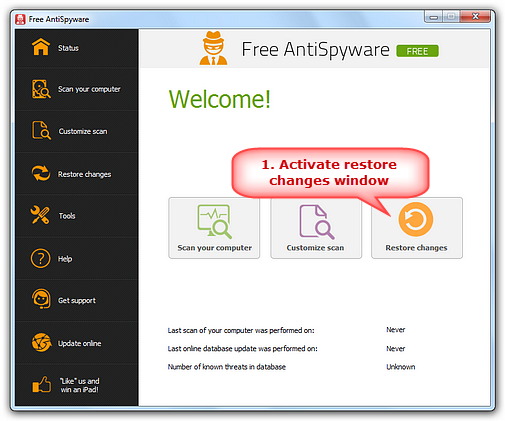Screen dimensions: 505x421
Task: Select Customize scan text in sidebar
Action: (83, 131)
